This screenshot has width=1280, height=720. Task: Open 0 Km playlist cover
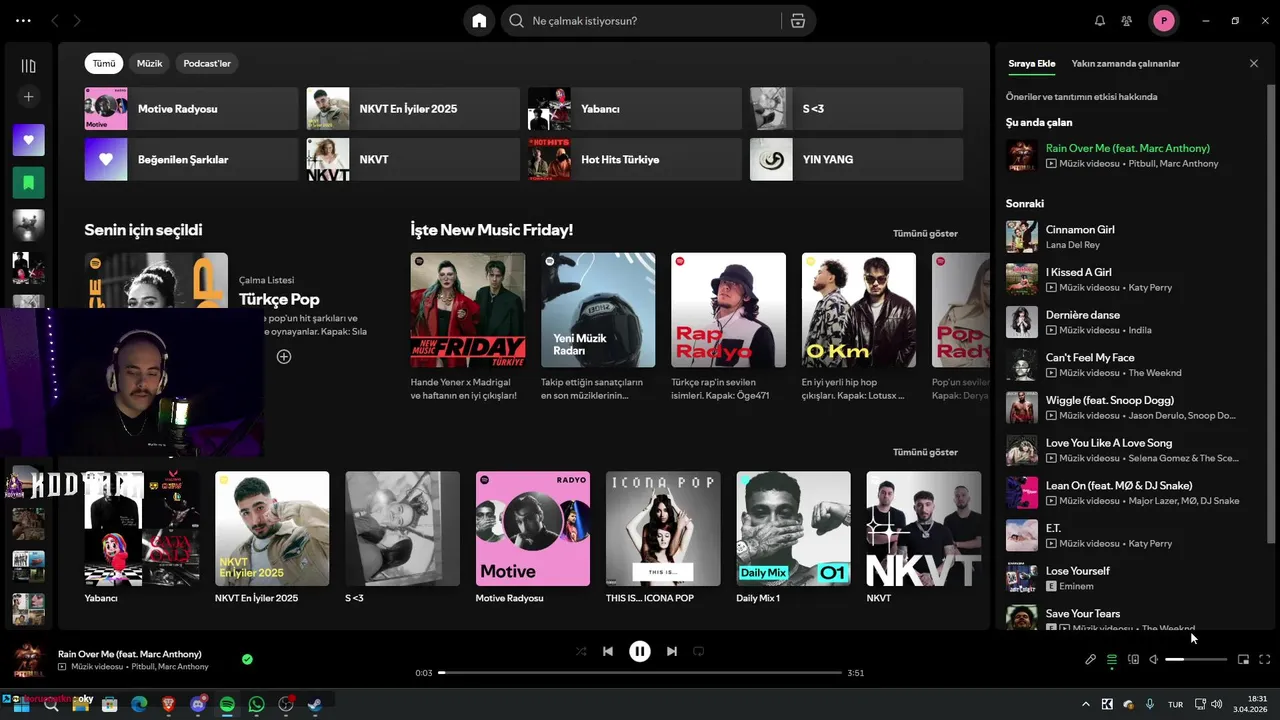(859, 310)
